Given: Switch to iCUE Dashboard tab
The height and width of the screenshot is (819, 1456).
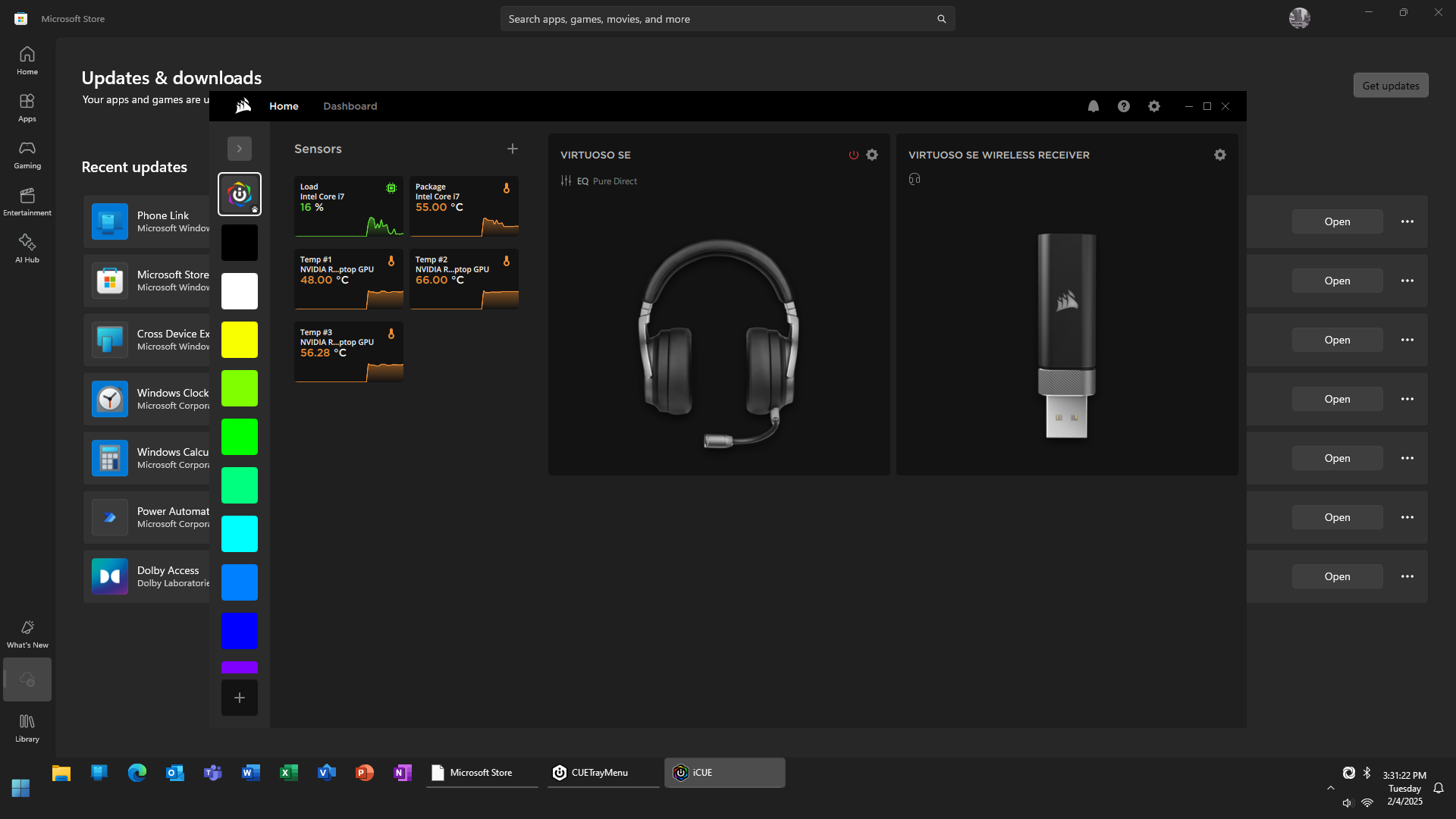Looking at the screenshot, I should tap(350, 106).
